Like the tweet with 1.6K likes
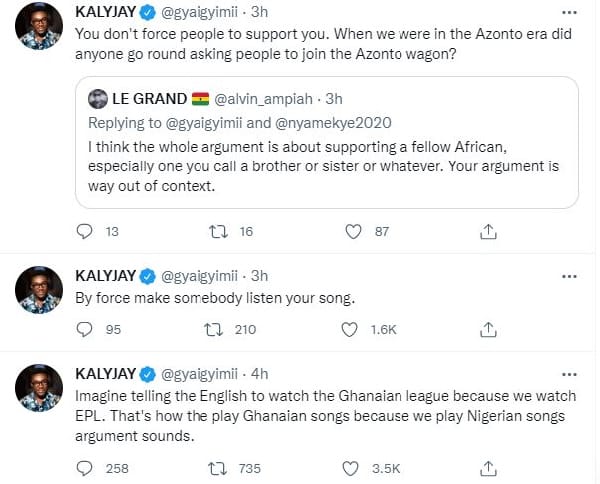600x484 pixels. point(352,330)
